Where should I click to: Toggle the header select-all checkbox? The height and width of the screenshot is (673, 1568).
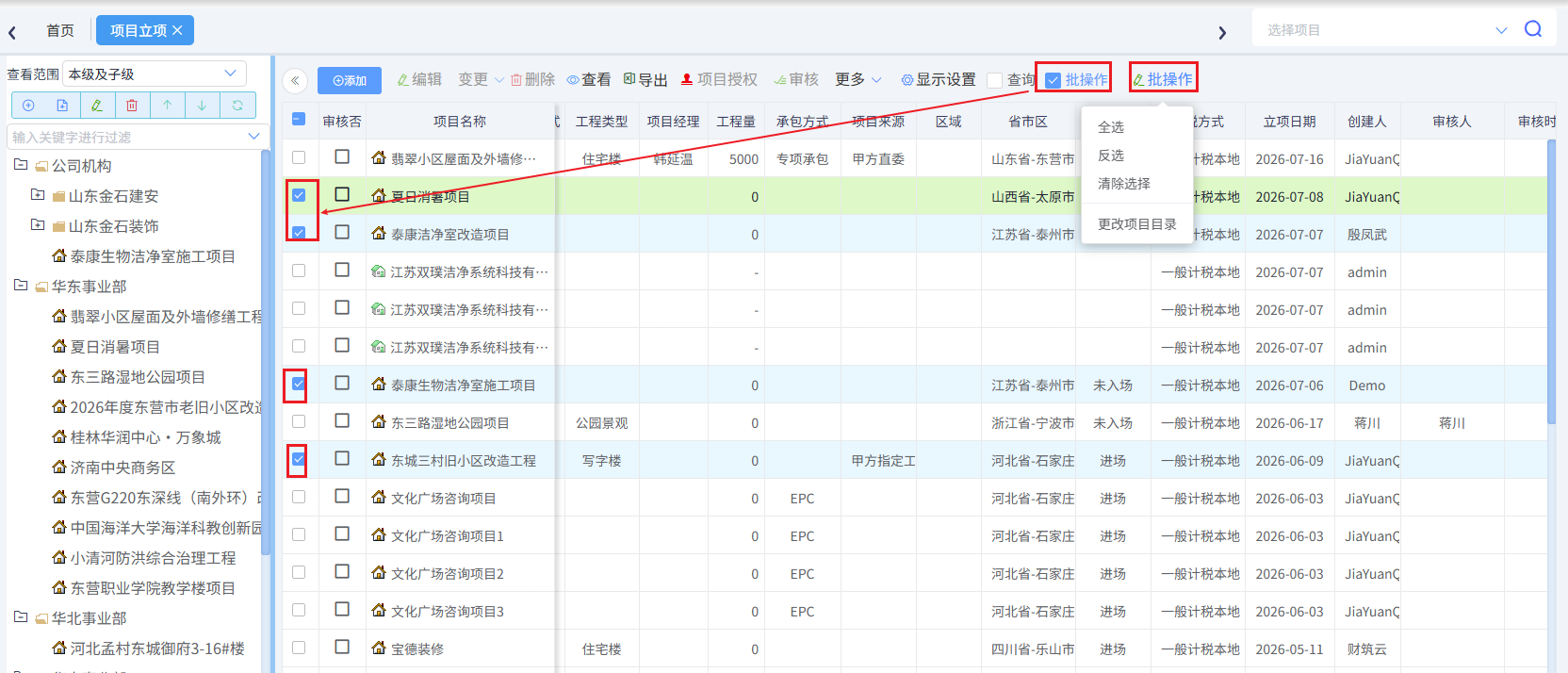299,120
